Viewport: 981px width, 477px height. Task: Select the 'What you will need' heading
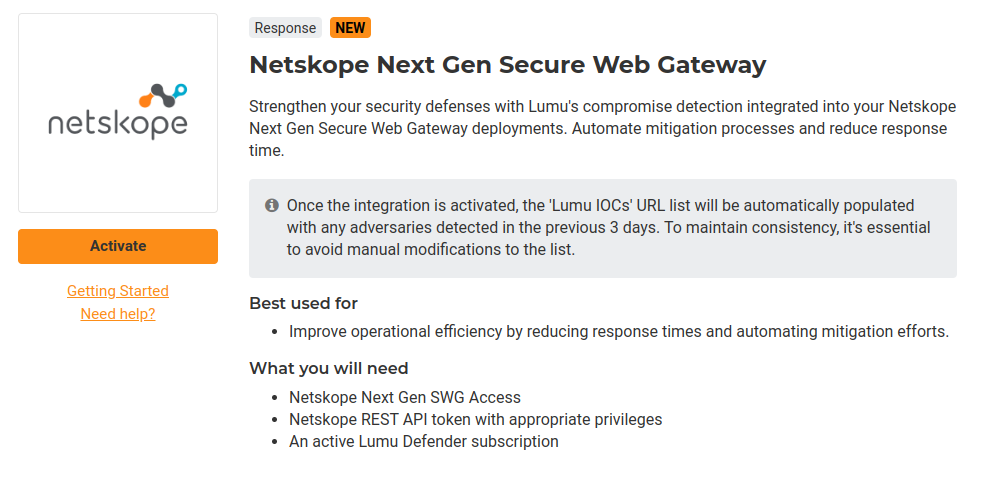(x=328, y=368)
